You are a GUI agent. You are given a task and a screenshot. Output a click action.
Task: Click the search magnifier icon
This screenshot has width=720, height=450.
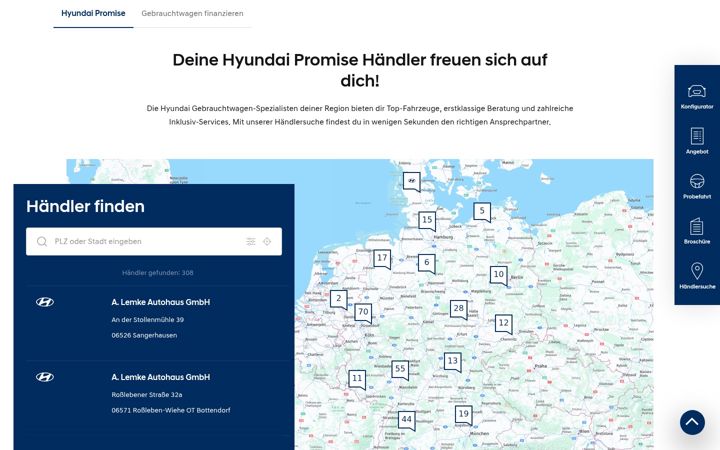[x=42, y=242]
